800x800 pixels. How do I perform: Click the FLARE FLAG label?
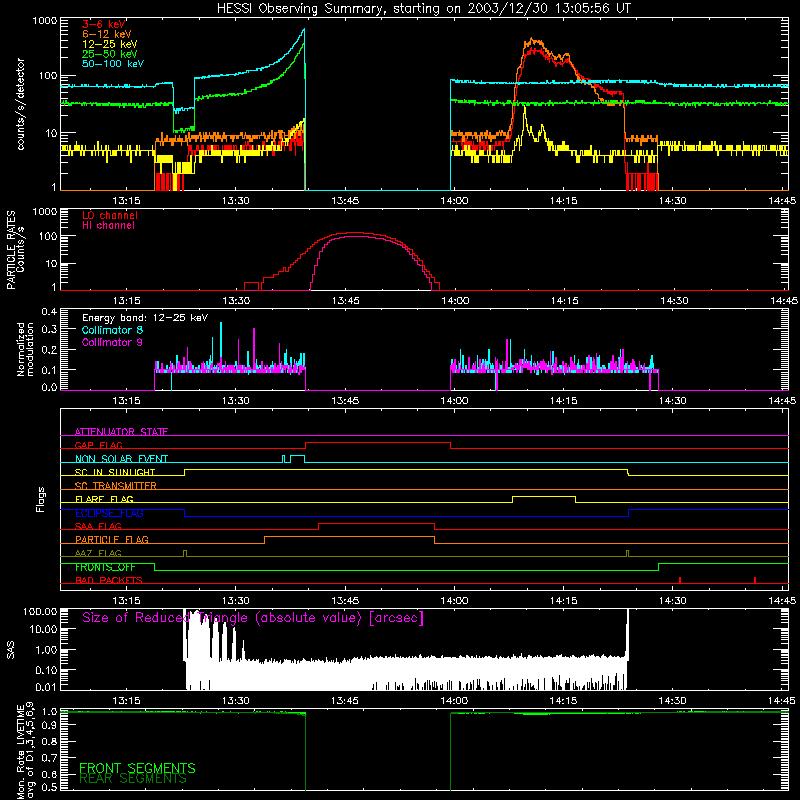(104, 499)
